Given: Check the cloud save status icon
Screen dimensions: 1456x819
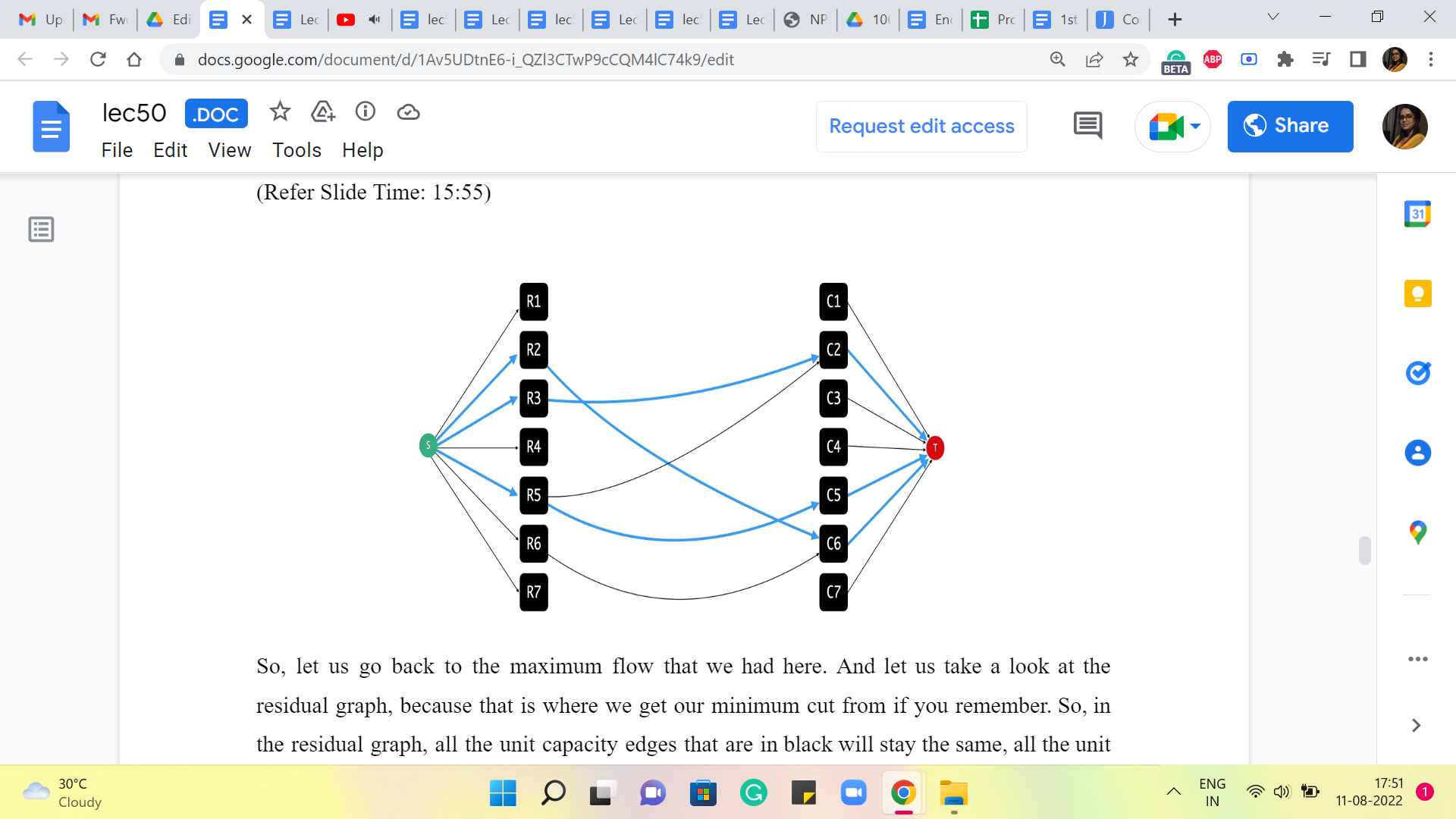Looking at the screenshot, I should (x=408, y=112).
